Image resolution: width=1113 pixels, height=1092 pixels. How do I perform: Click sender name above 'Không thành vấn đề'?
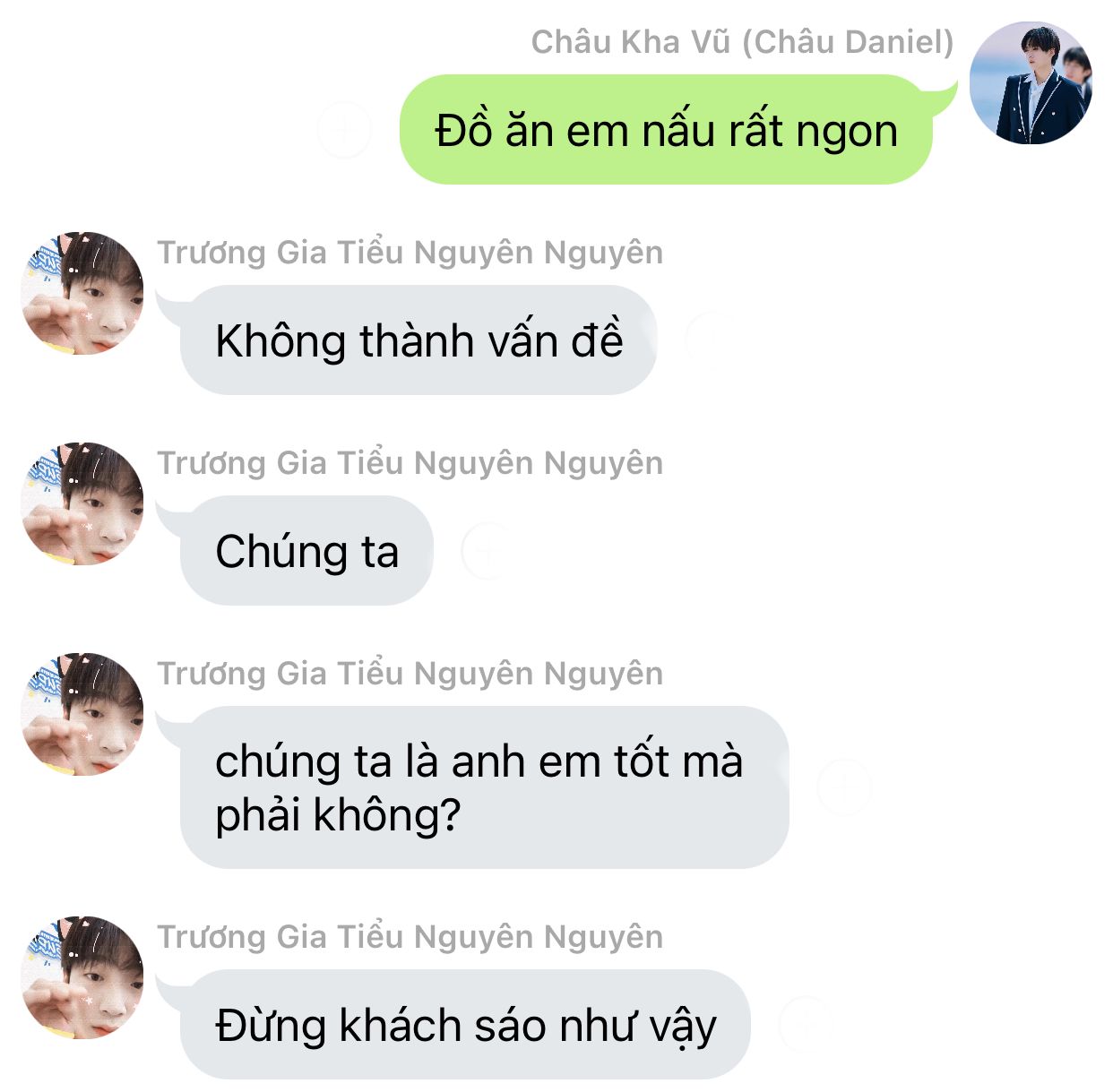[x=410, y=253]
